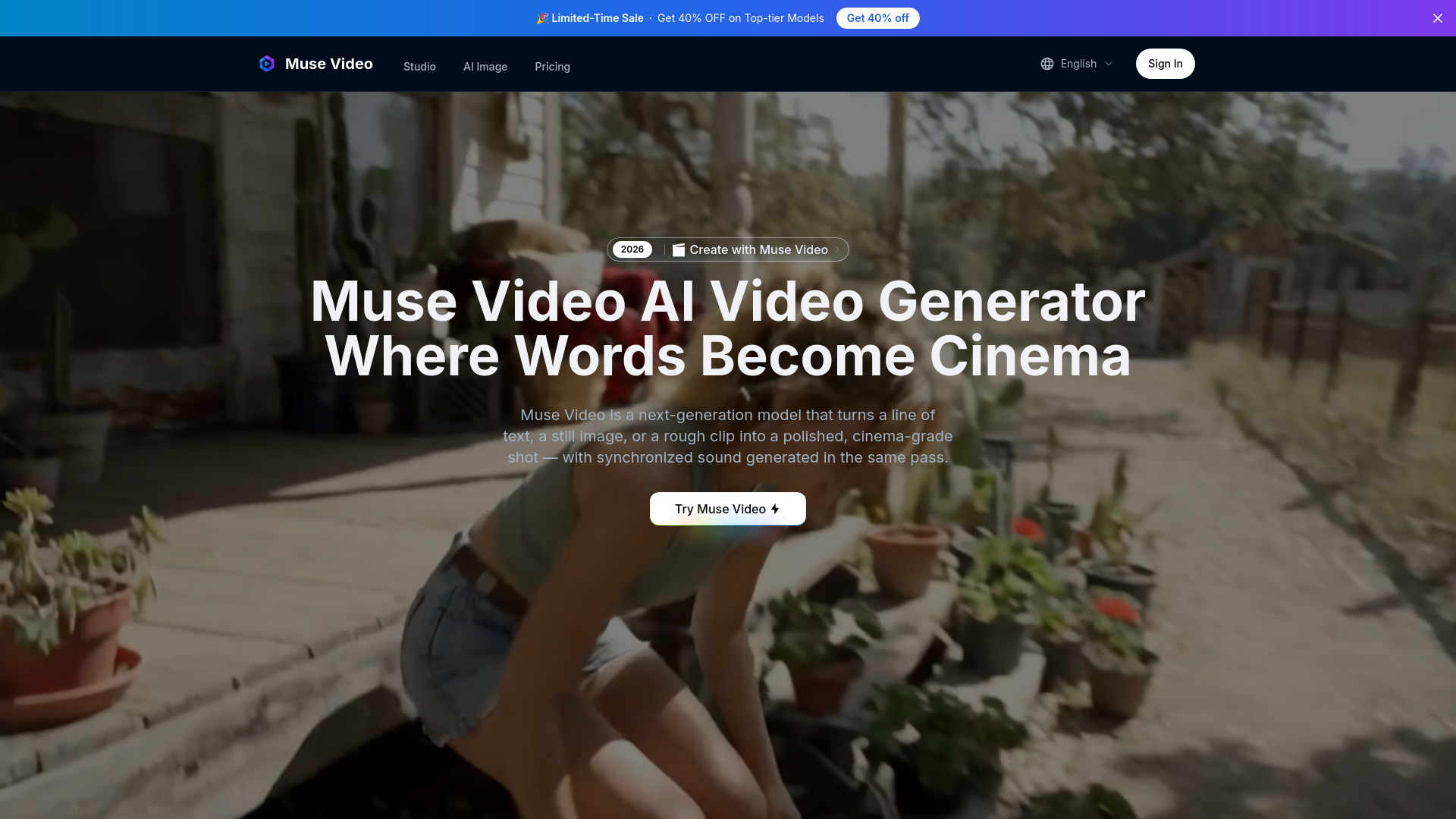Click the clapperboard icon in the Create pill
The width and height of the screenshot is (1456, 819).
(679, 249)
